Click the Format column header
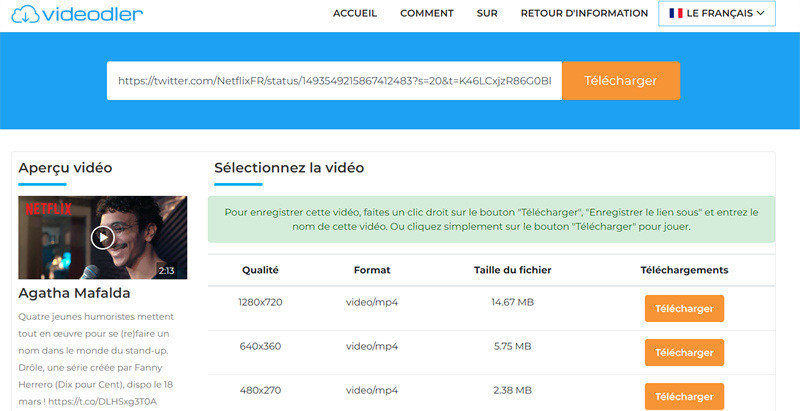This screenshot has width=800, height=411. (372, 270)
